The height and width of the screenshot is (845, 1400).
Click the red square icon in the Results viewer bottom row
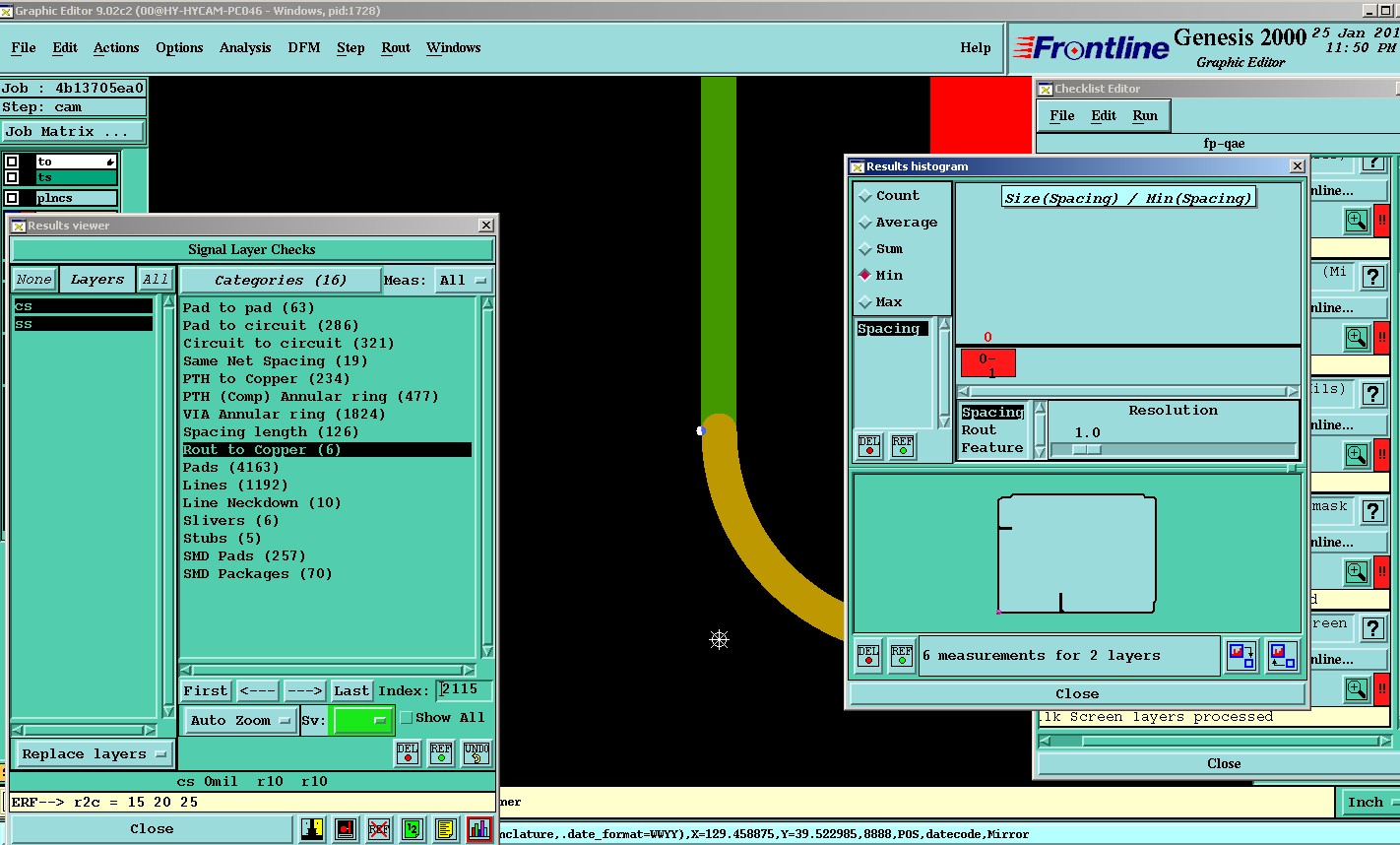(x=346, y=829)
